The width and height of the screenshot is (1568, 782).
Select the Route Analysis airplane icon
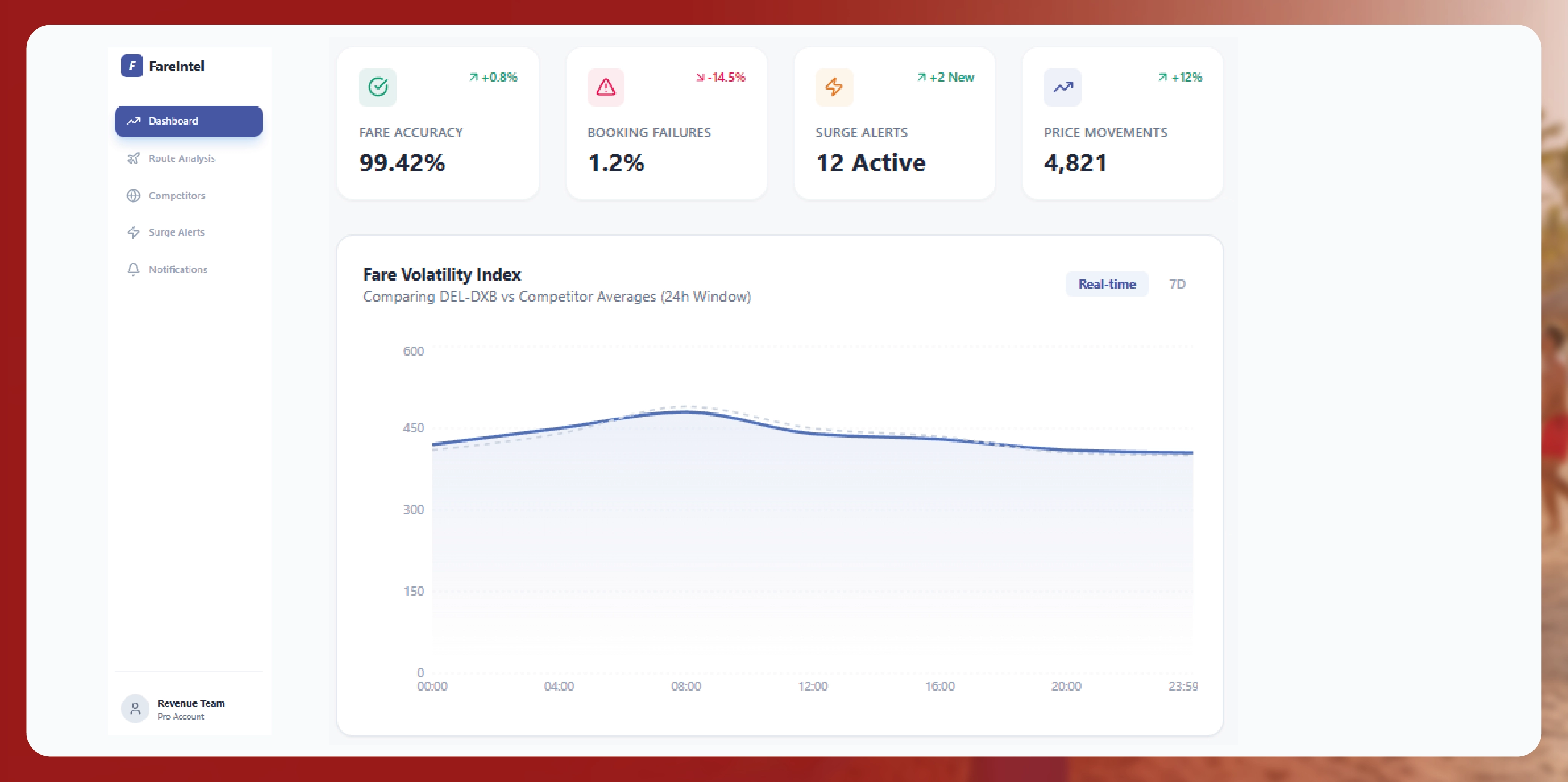[133, 158]
